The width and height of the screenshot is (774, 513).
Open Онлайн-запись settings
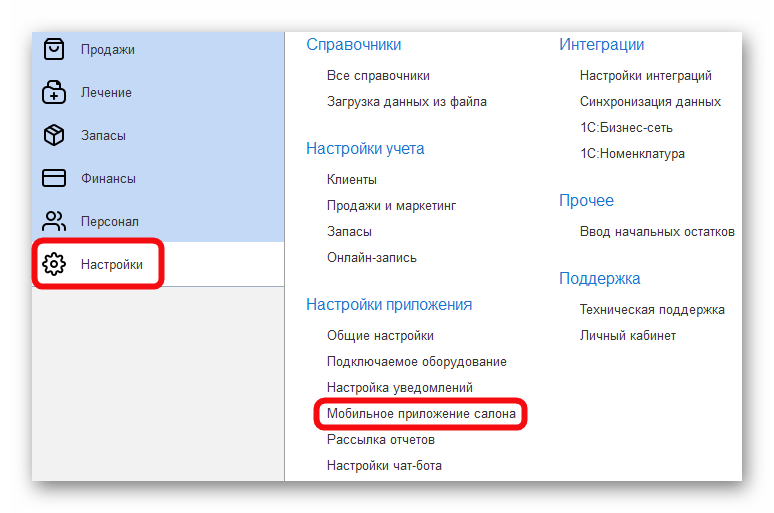(x=372, y=257)
